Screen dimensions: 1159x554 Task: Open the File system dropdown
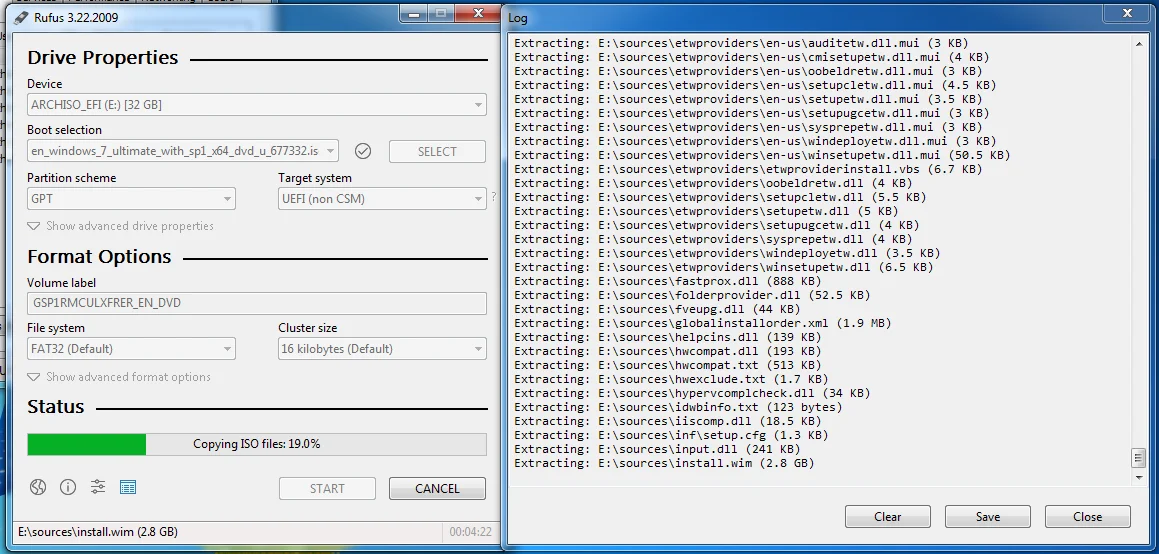tap(131, 349)
